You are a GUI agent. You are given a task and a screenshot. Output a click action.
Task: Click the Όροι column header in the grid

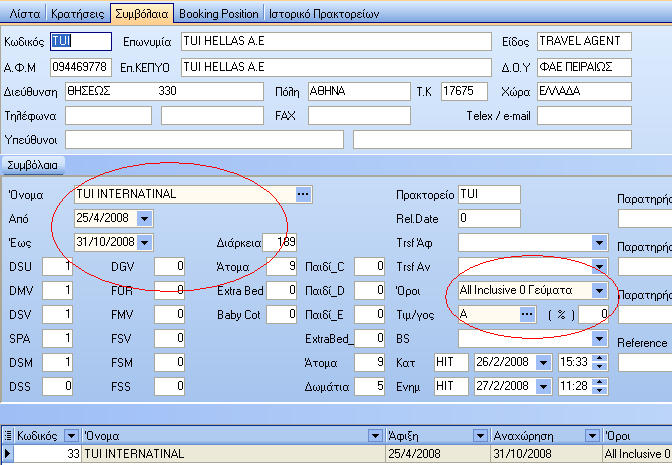[637, 436]
